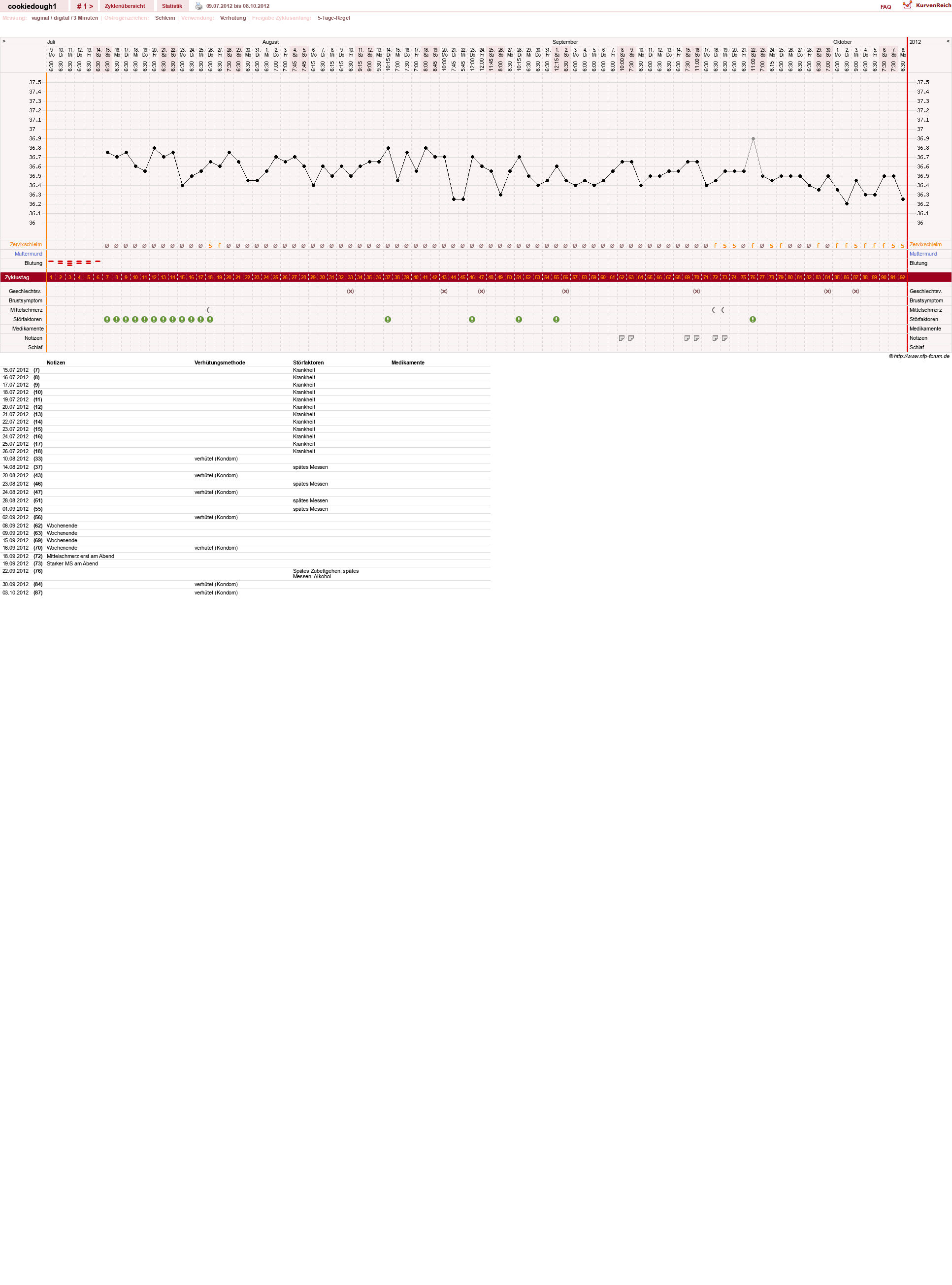Click 'Starker MS am Abend' note
This screenshot has height=1285, width=952.
72,564
